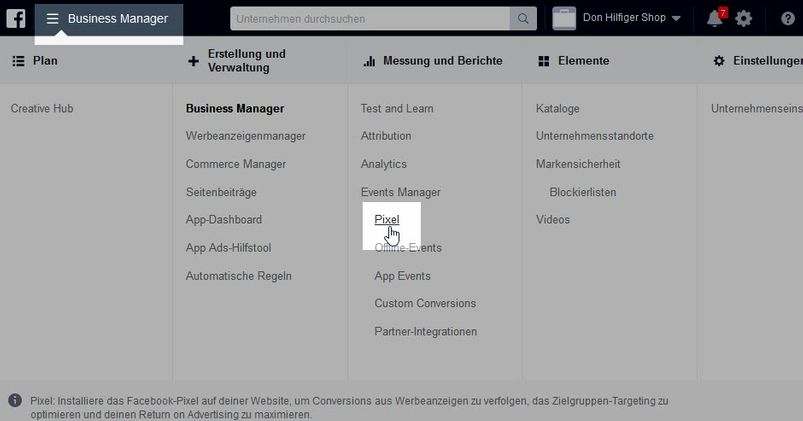The width and height of the screenshot is (803, 421).
Task: Select the Plan column header
Action: click(x=45, y=61)
